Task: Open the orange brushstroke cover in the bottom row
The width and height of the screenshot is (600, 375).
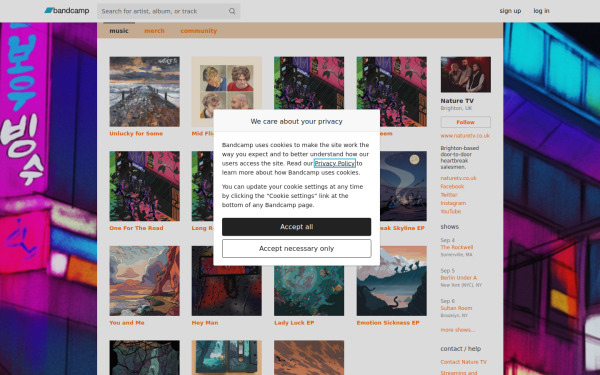Action: (x=309, y=358)
